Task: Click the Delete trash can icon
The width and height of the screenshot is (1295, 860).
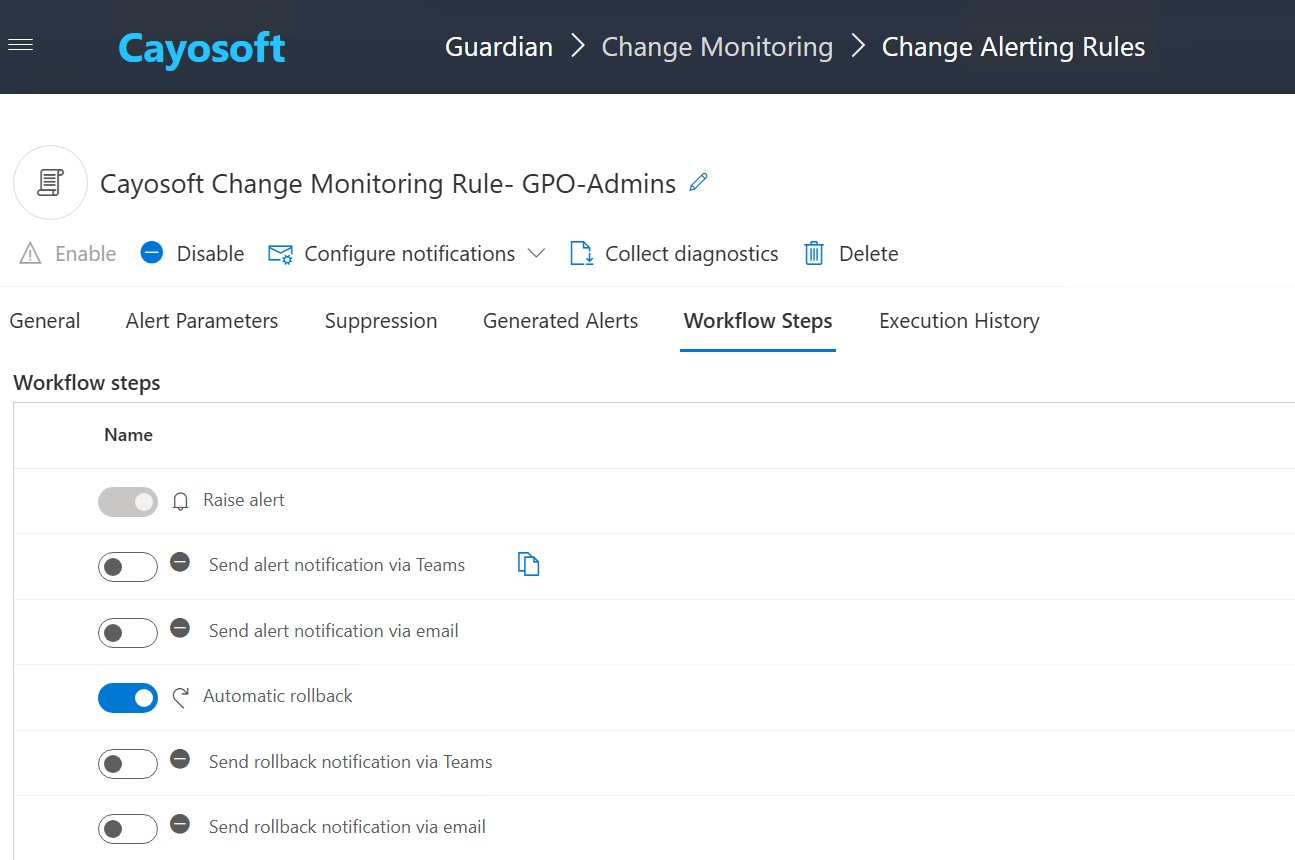Action: pos(814,254)
